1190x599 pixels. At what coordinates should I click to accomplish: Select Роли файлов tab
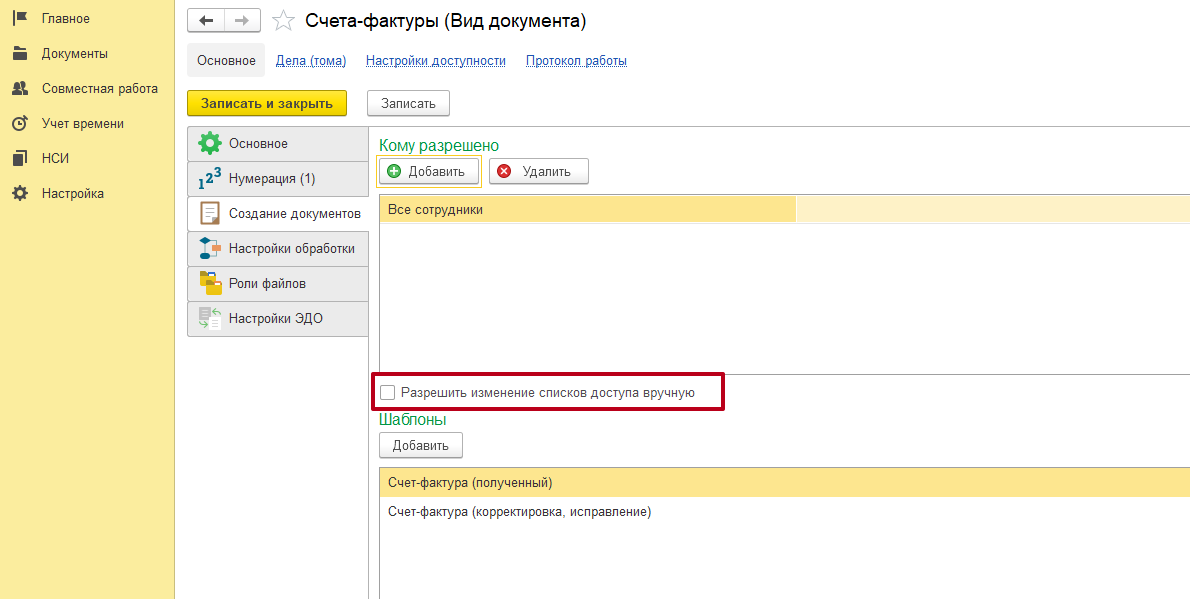coord(267,284)
